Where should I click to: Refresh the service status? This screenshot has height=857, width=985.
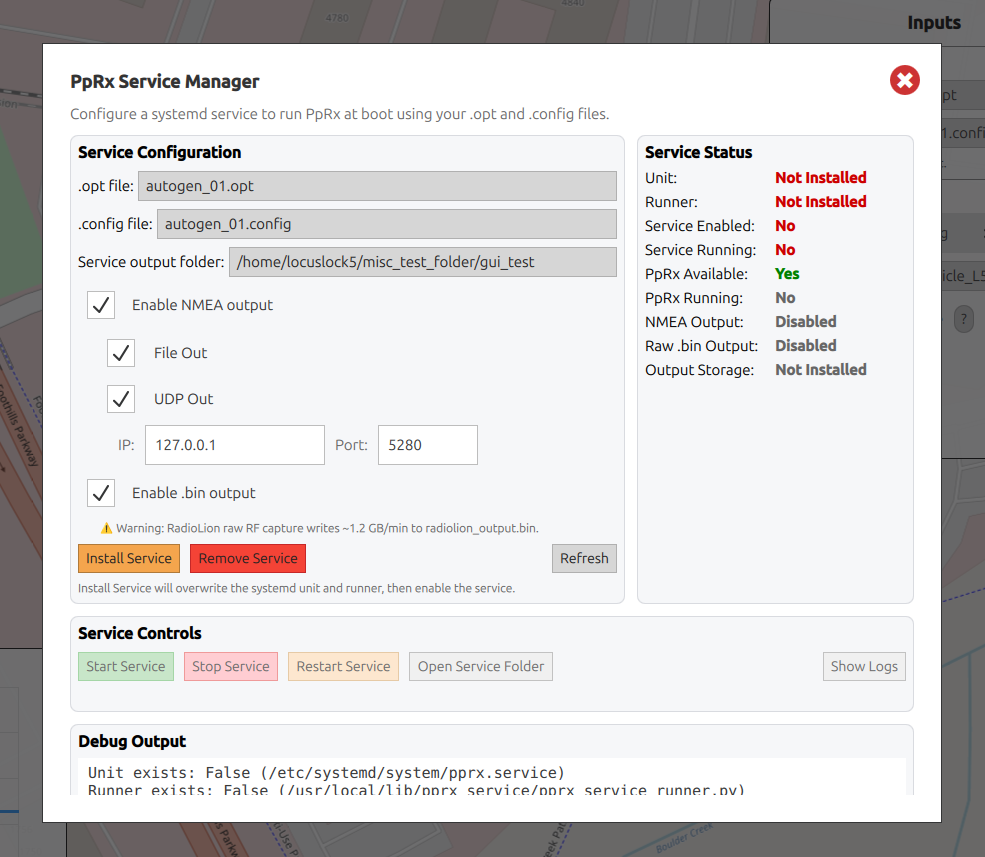coord(584,559)
